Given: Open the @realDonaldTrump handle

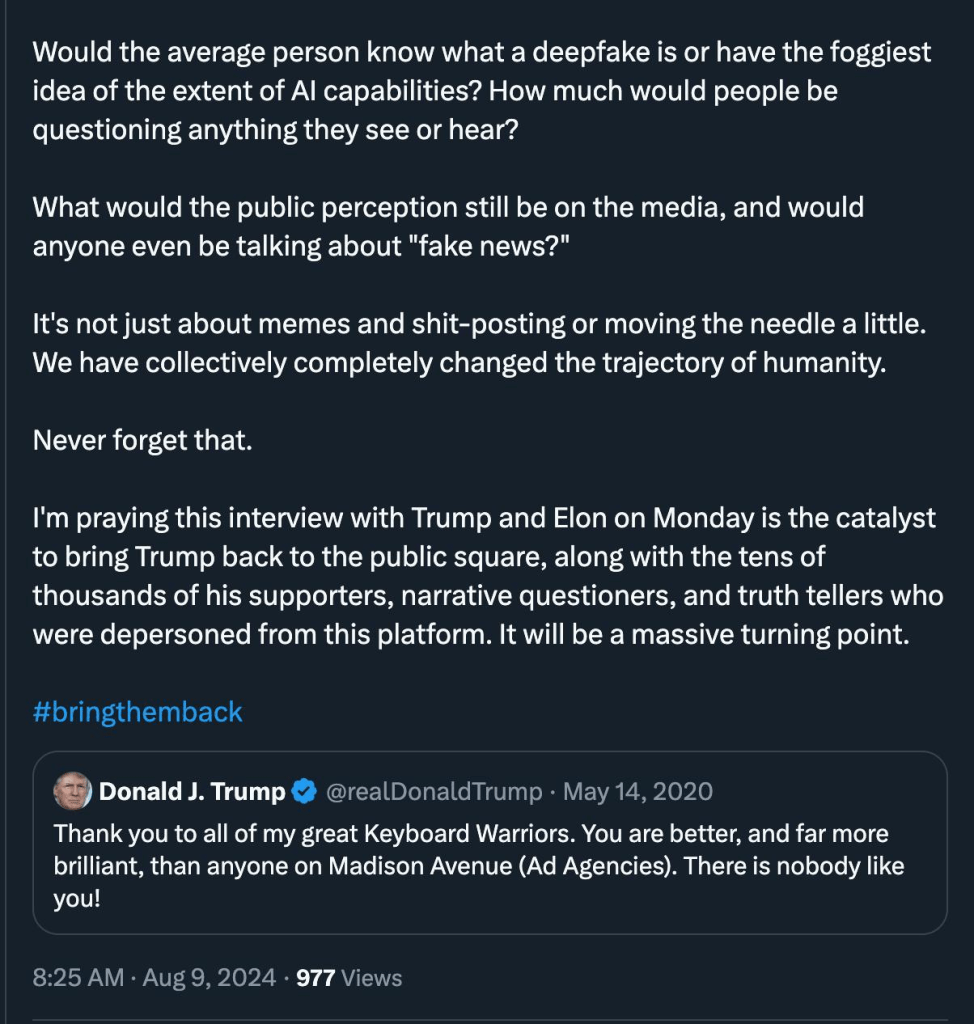Looking at the screenshot, I should point(434,792).
